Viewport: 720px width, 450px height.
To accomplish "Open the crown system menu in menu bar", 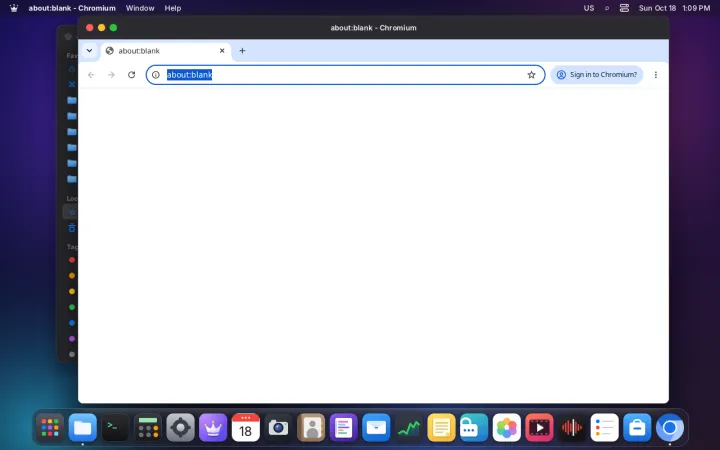I will [14, 8].
